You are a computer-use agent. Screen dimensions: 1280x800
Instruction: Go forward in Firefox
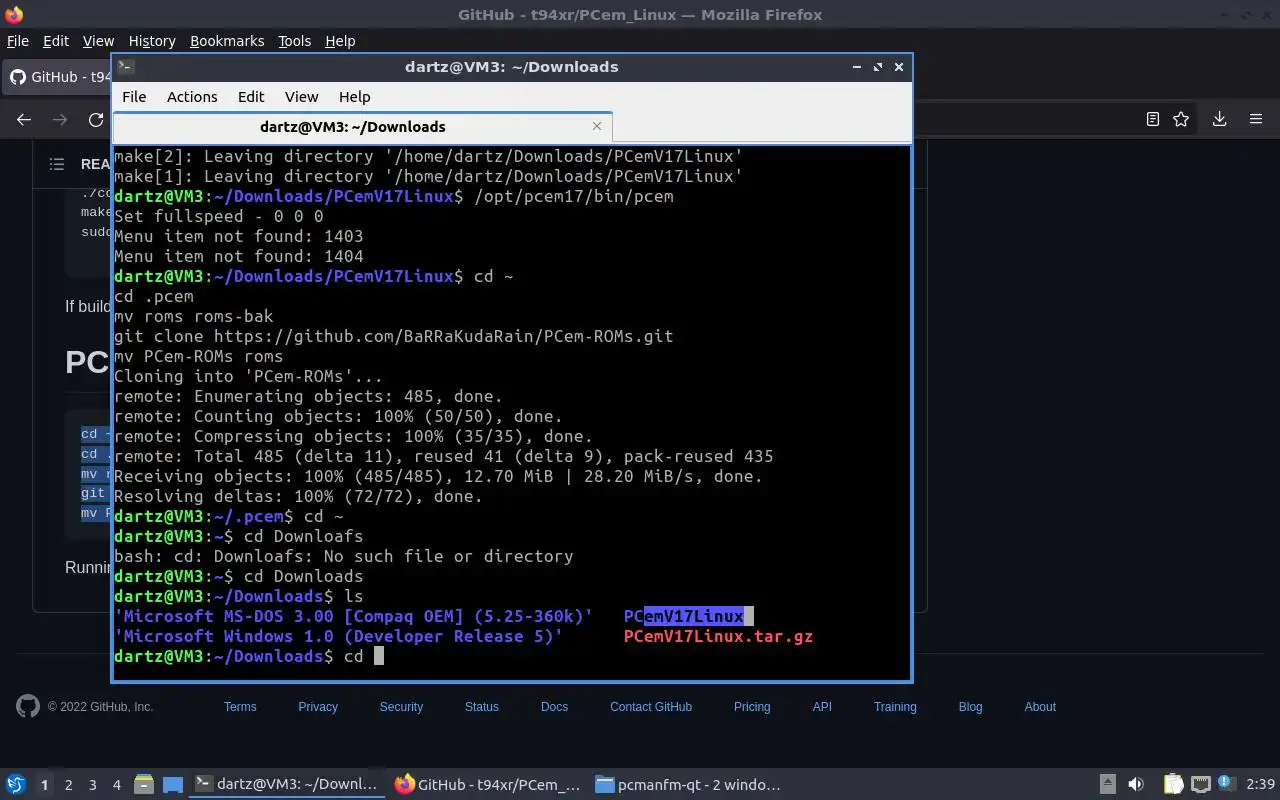(60, 119)
